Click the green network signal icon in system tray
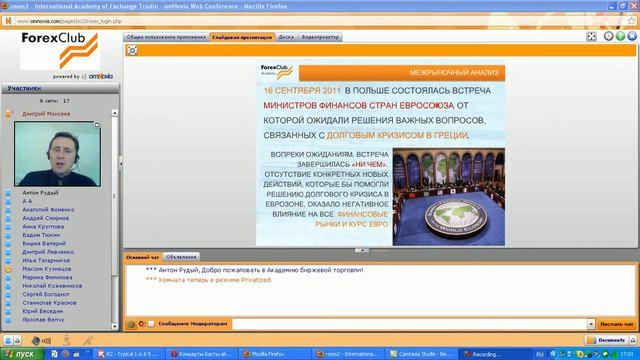 click(x=614, y=354)
